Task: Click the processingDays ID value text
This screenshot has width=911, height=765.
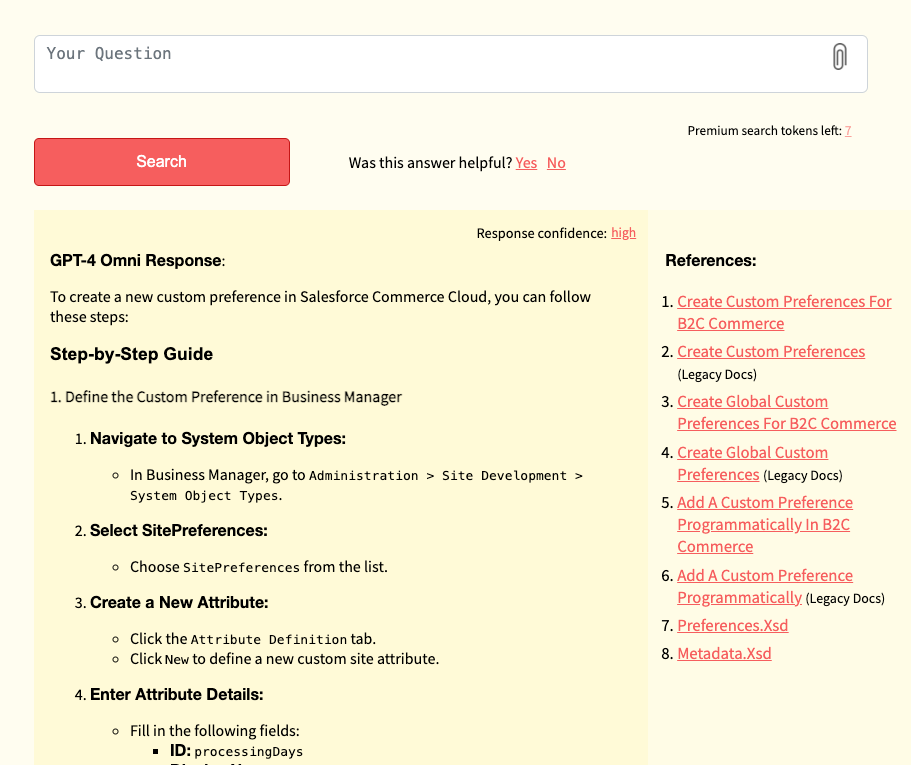Action: [248, 751]
